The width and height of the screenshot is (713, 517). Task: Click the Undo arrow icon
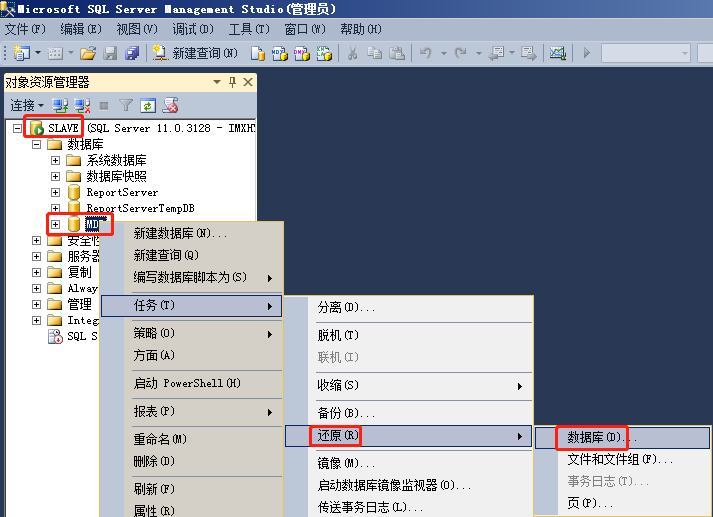point(426,53)
